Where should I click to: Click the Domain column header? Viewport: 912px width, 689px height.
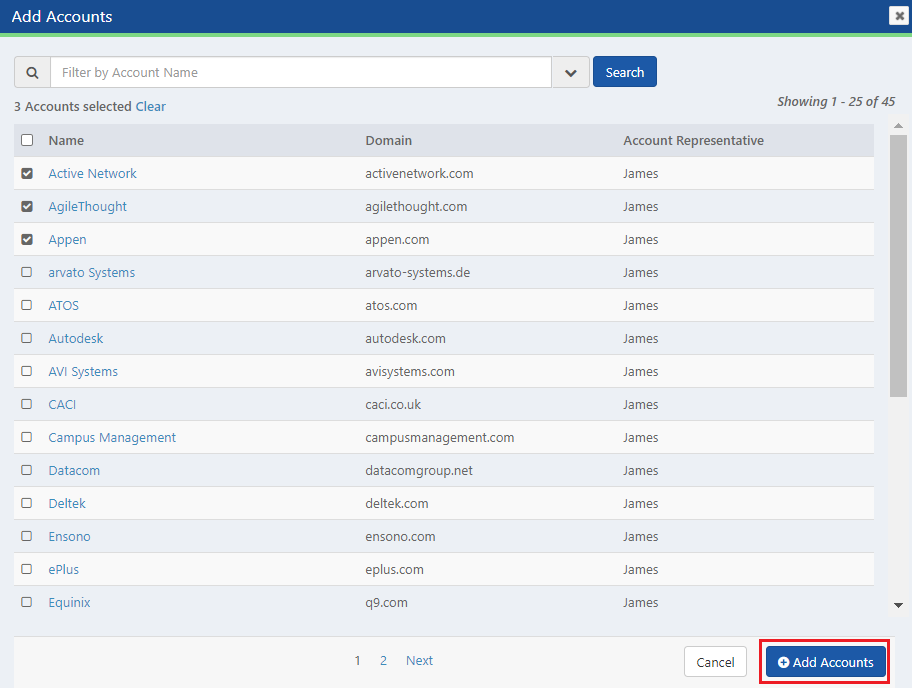(x=389, y=140)
